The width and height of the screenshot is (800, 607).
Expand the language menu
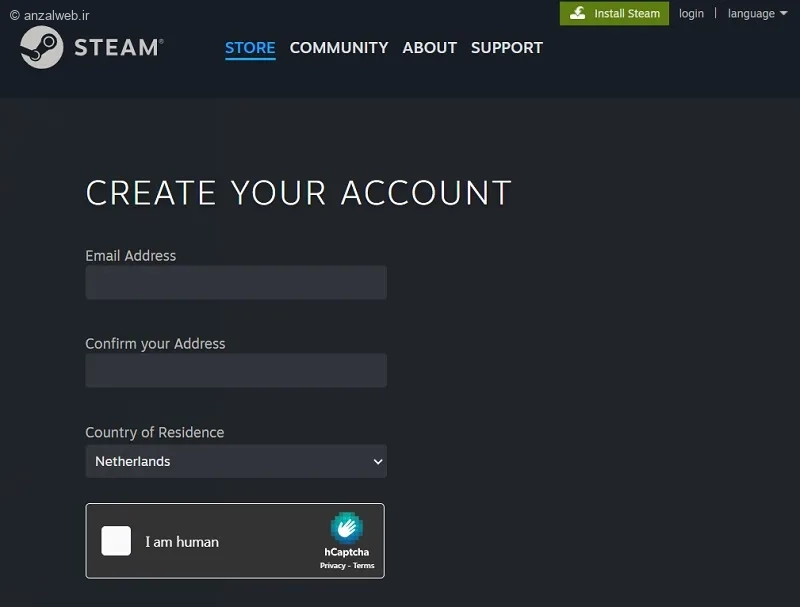pos(757,14)
